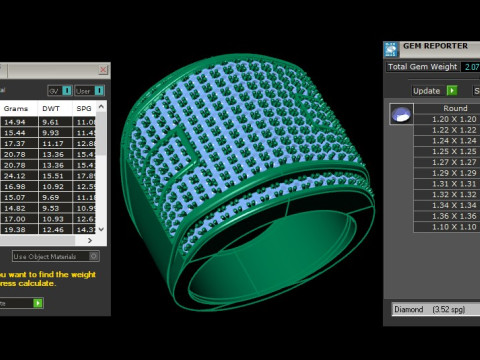Click the Total Gem Weight value 2.07
This screenshot has height=360, width=480.
tap(471, 67)
